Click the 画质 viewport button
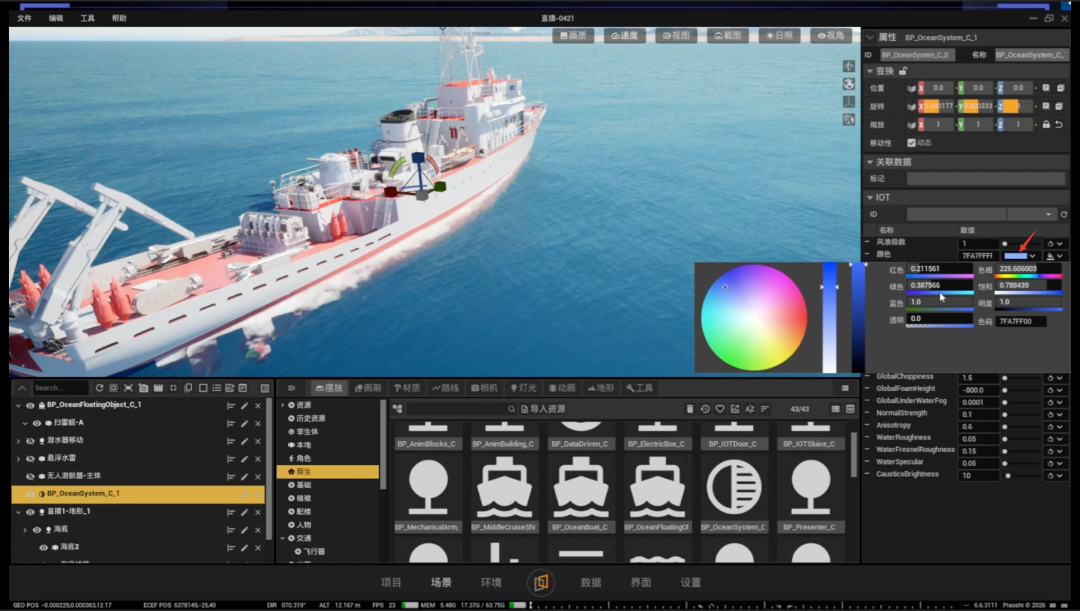The width and height of the screenshot is (1080, 611). pyautogui.click(x=573, y=35)
